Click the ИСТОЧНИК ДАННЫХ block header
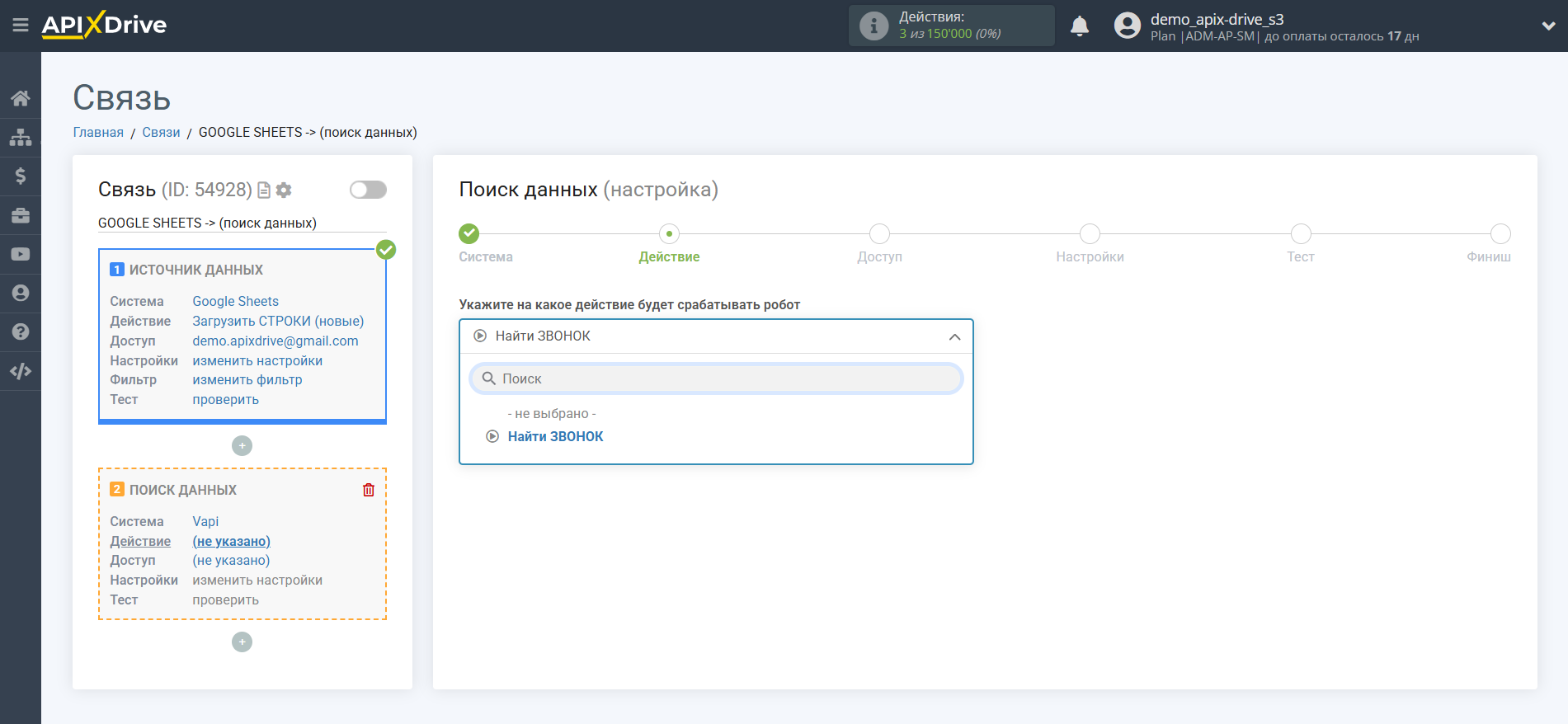Image resolution: width=1568 pixels, height=724 pixels. point(196,270)
